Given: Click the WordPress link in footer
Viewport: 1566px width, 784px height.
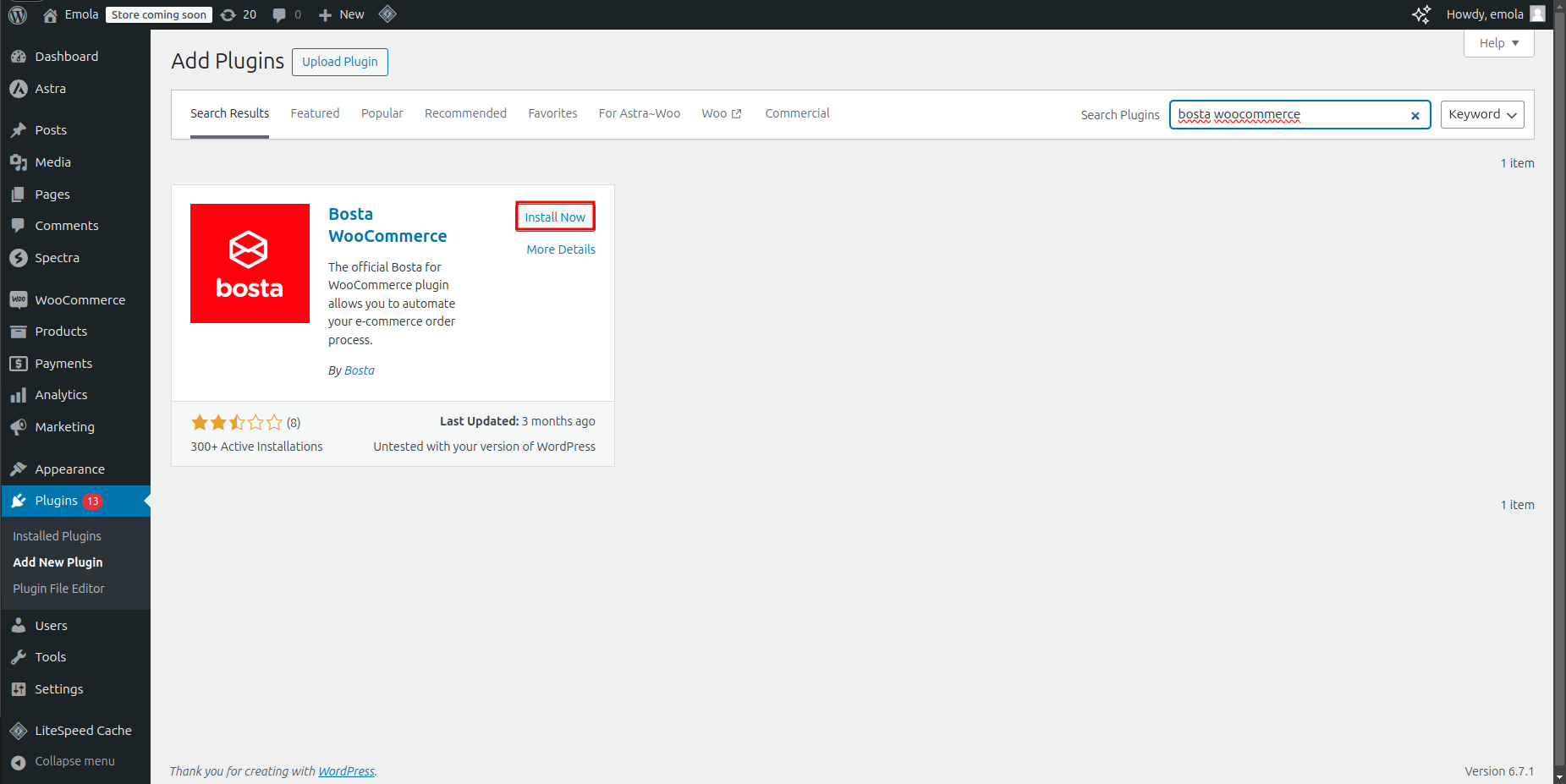Looking at the screenshot, I should pos(346,771).
